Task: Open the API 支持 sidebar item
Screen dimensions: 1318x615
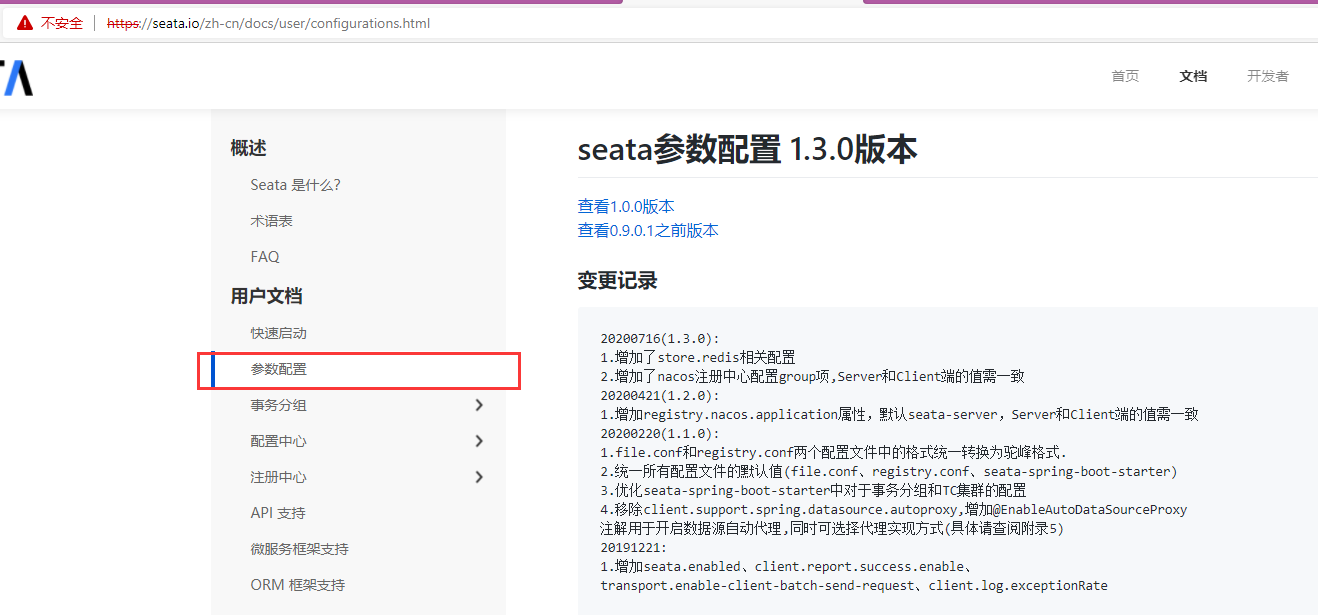Action: 278,513
